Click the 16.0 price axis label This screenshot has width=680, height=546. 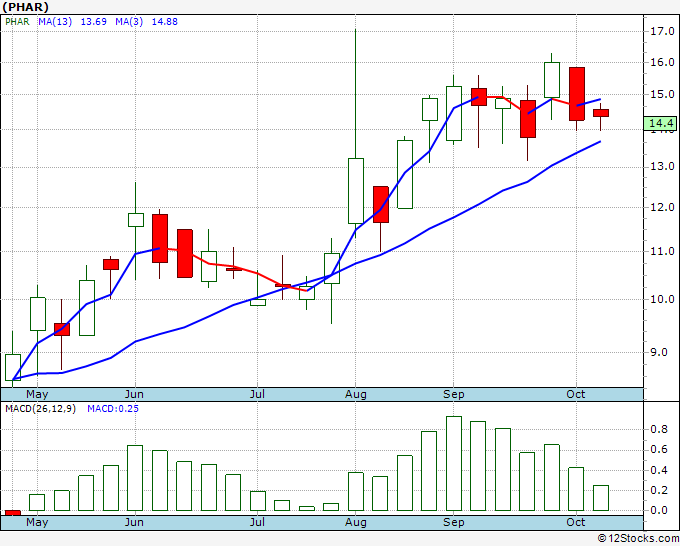(x=662, y=62)
